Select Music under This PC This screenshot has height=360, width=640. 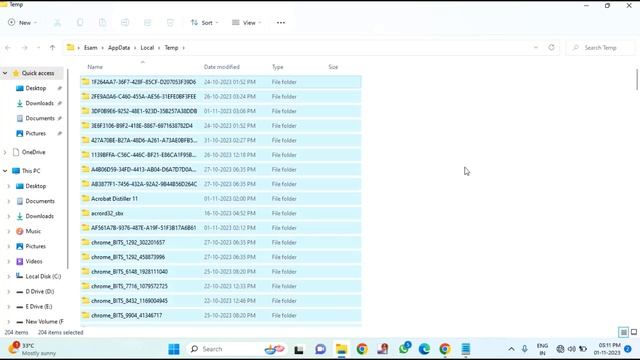coord(33,231)
